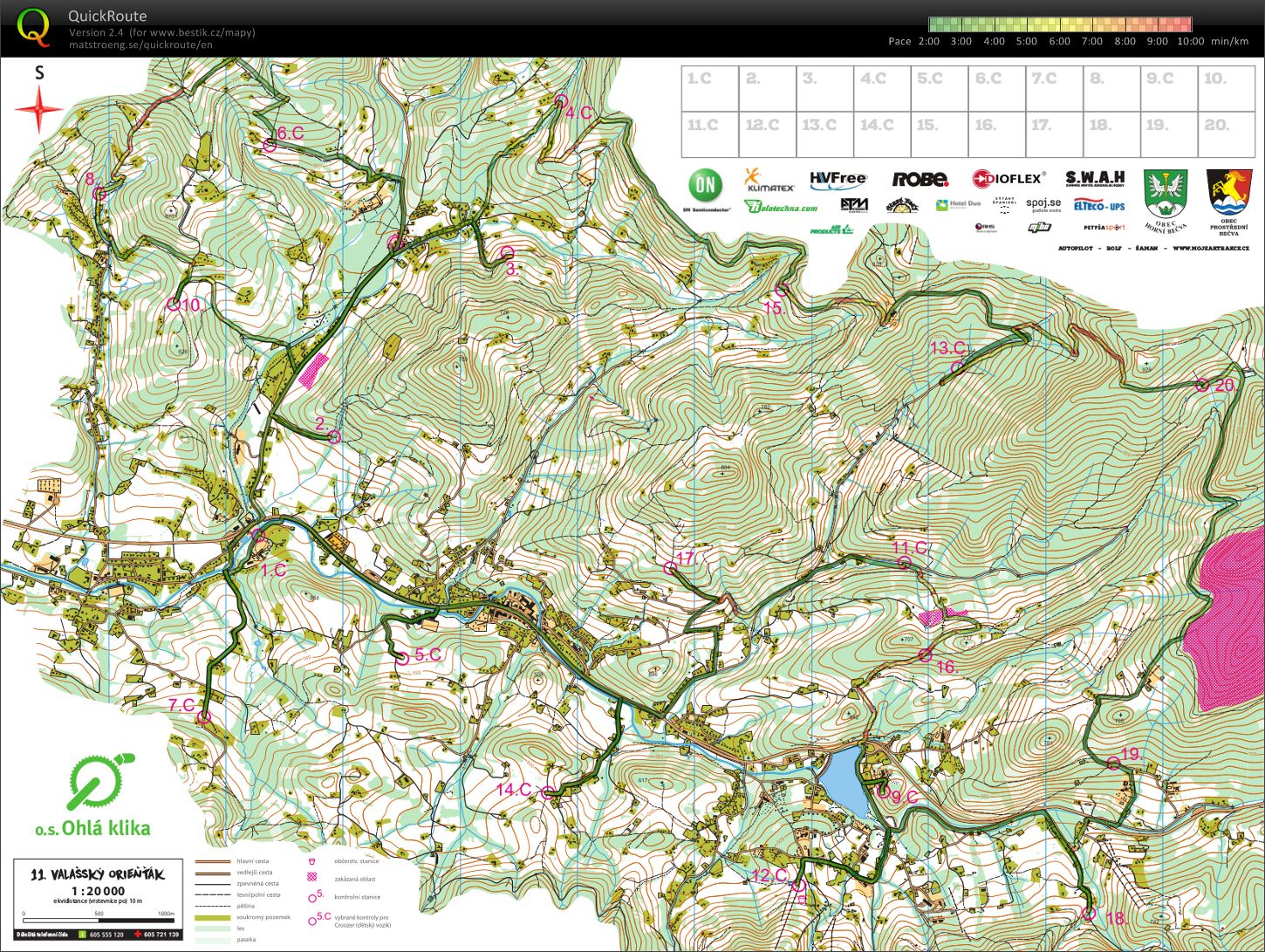1265x952 pixels.
Task: Click the www.mojeaktrakce.cz text link
Action: [x=1210, y=249]
